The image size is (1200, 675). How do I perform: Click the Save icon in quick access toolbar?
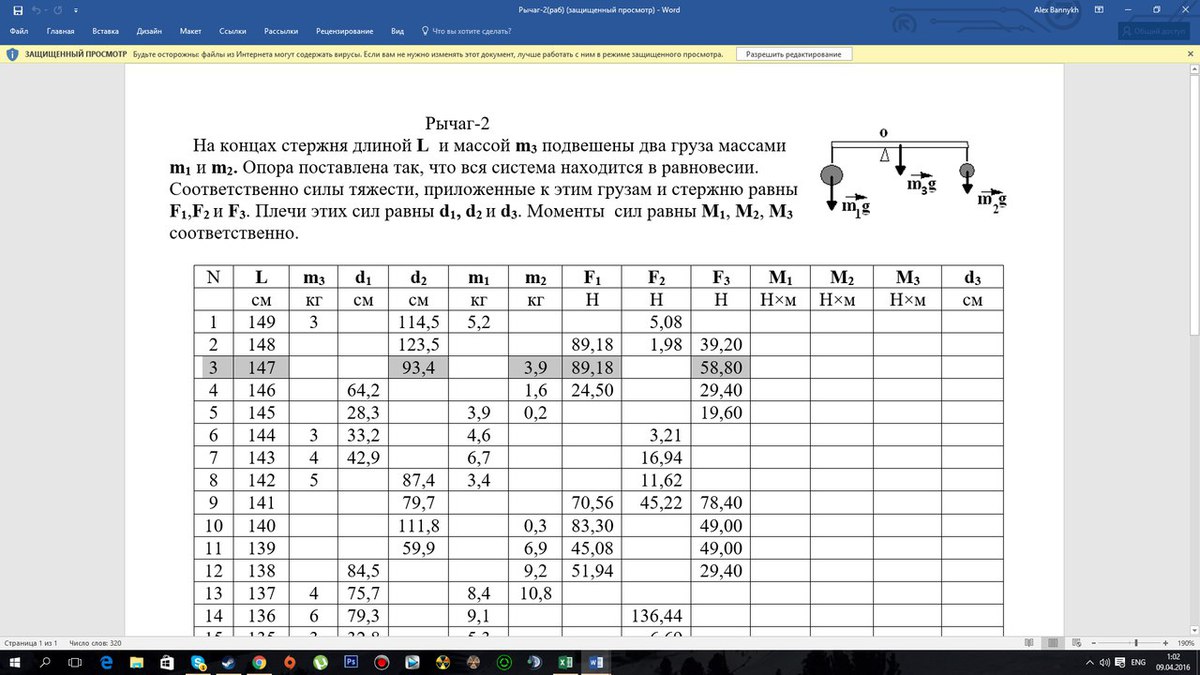coord(18,10)
